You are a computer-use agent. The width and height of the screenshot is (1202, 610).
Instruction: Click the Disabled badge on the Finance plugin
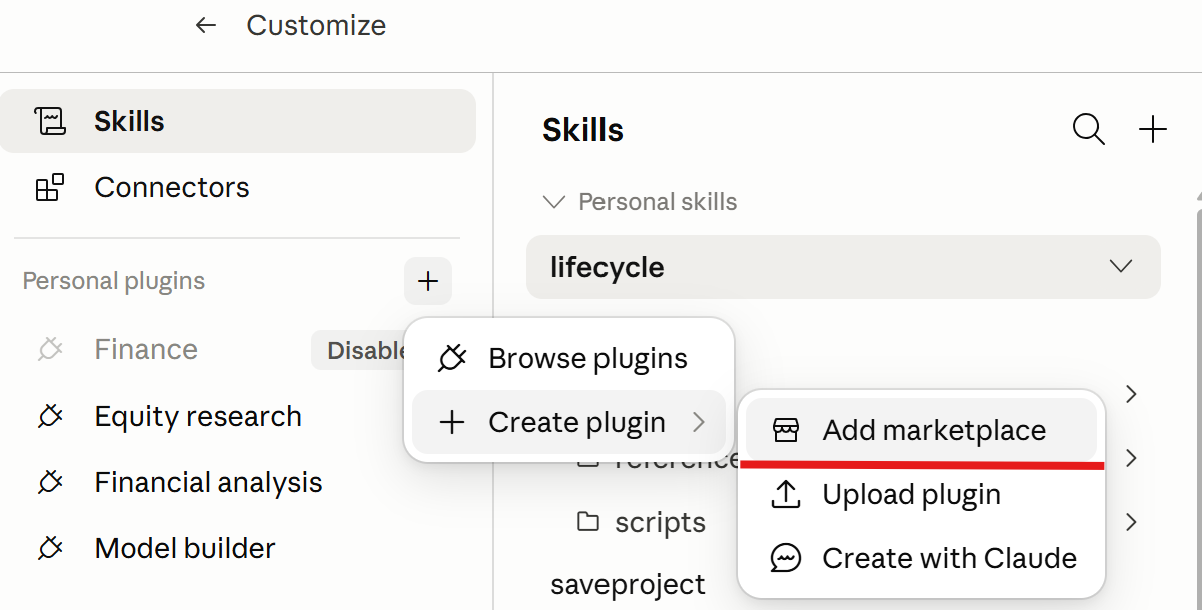click(360, 350)
